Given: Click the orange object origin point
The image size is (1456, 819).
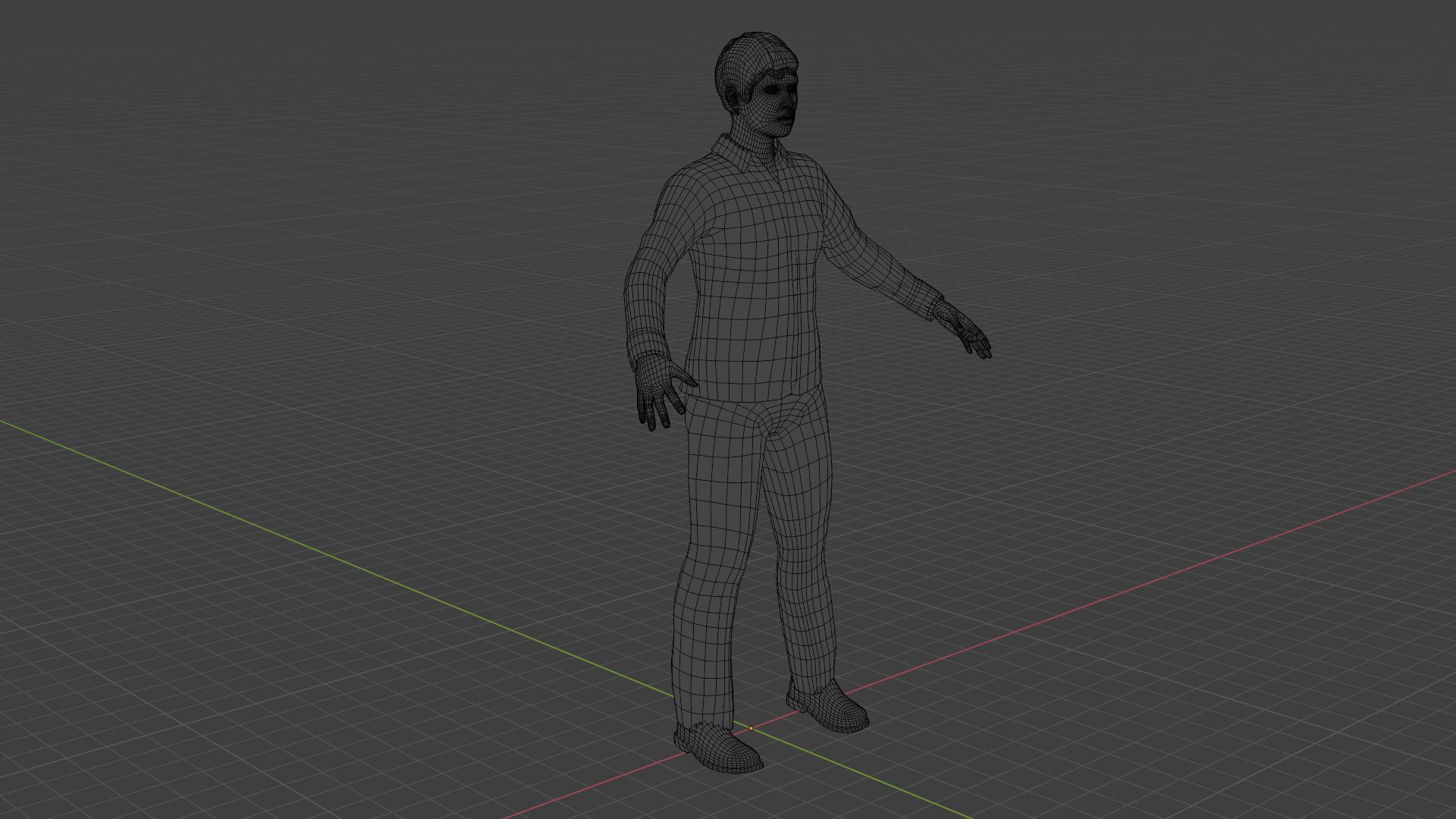Looking at the screenshot, I should coord(751,728).
